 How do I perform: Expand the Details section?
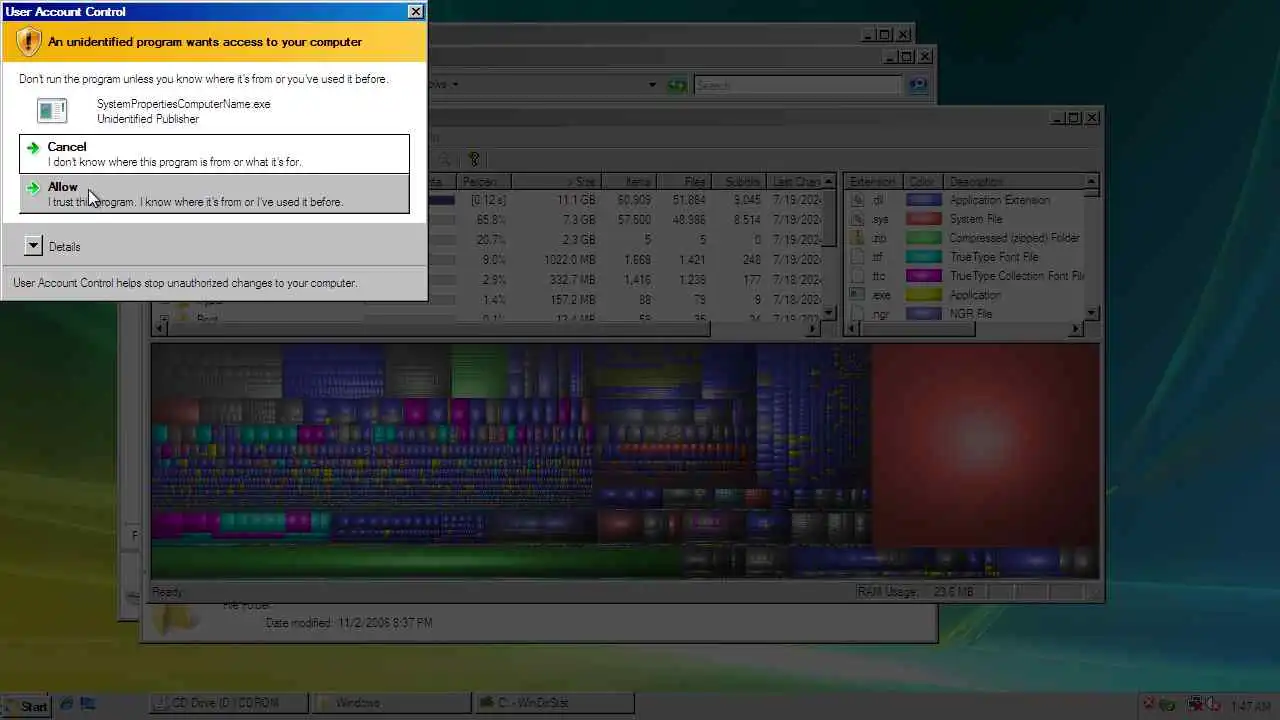pyautogui.click(x=33, y=246)
